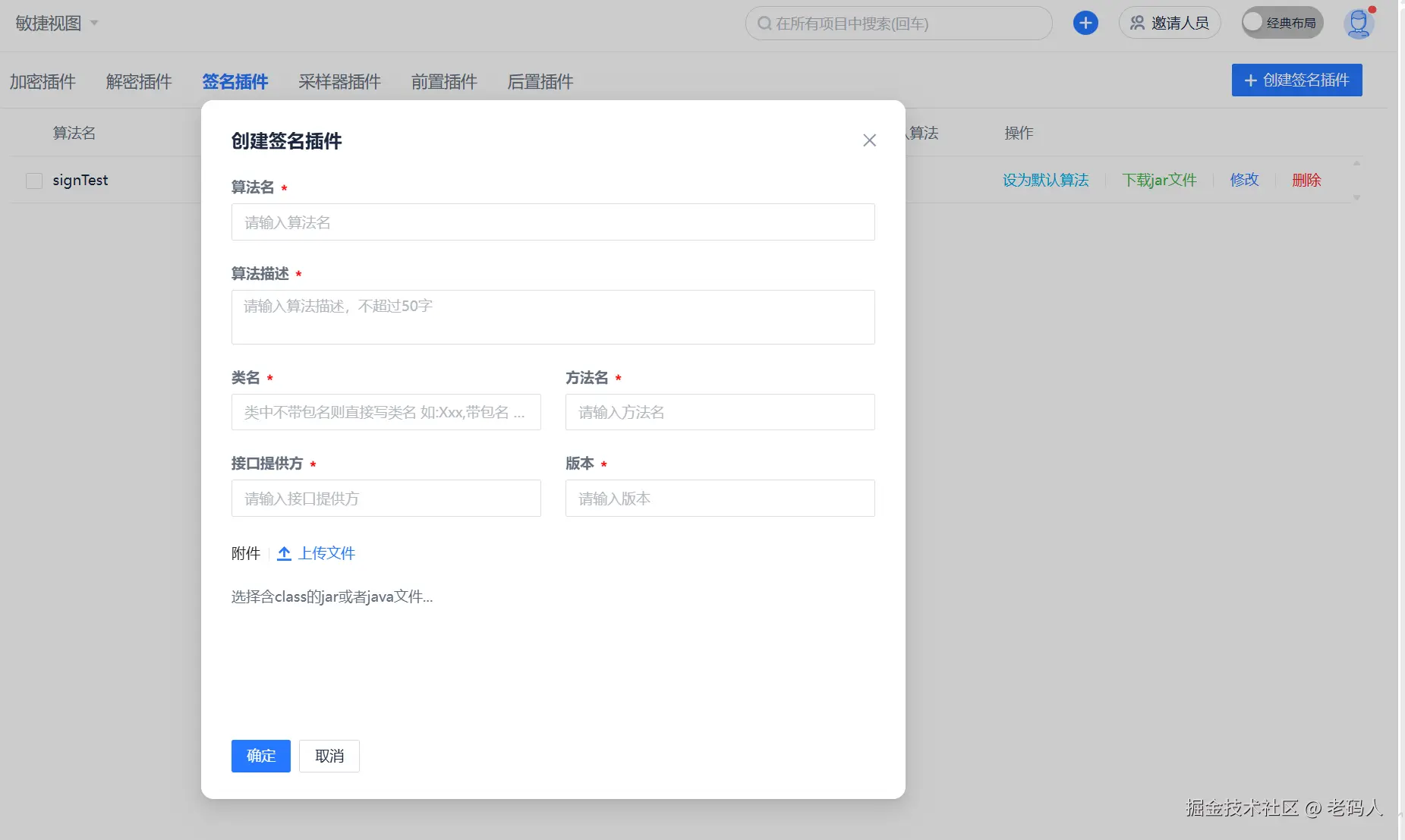Click the 创建签名插件 button
Viewport: 1405px width, 840px height.
click(1296, 80)
